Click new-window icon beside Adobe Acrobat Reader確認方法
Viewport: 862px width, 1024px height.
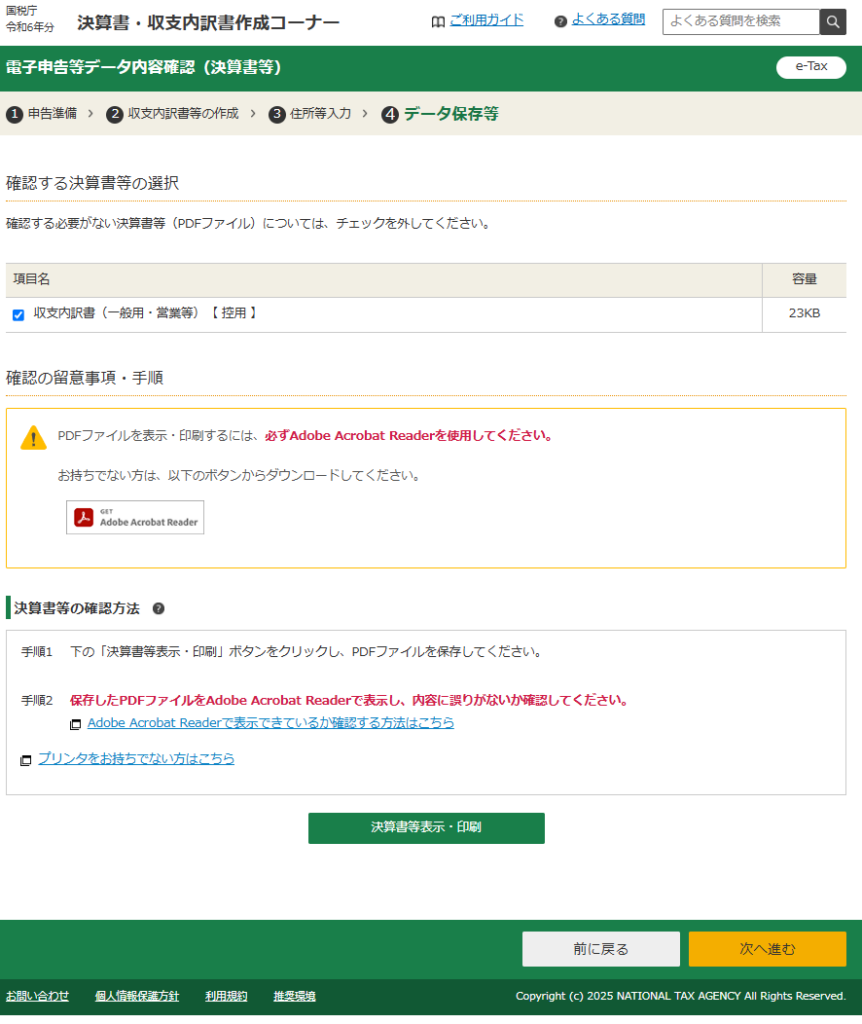[76, 724]
